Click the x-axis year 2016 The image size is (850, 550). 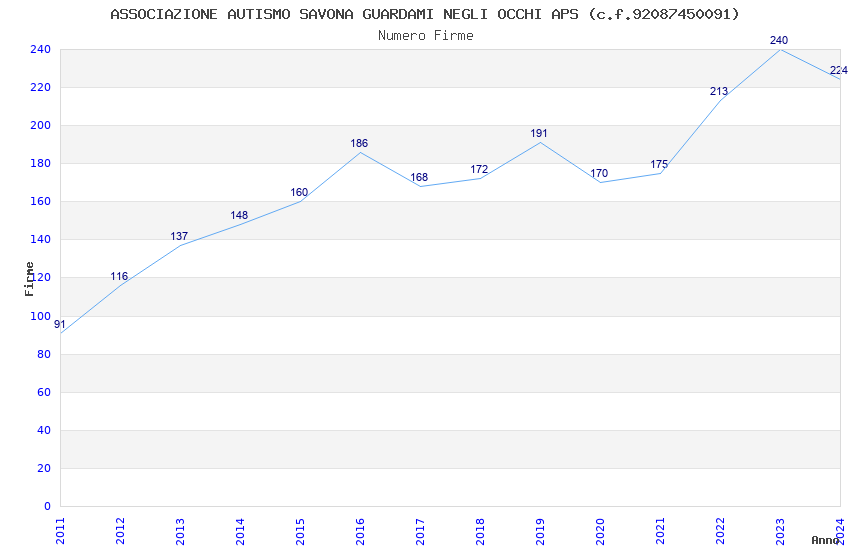[x=360, y=531]
